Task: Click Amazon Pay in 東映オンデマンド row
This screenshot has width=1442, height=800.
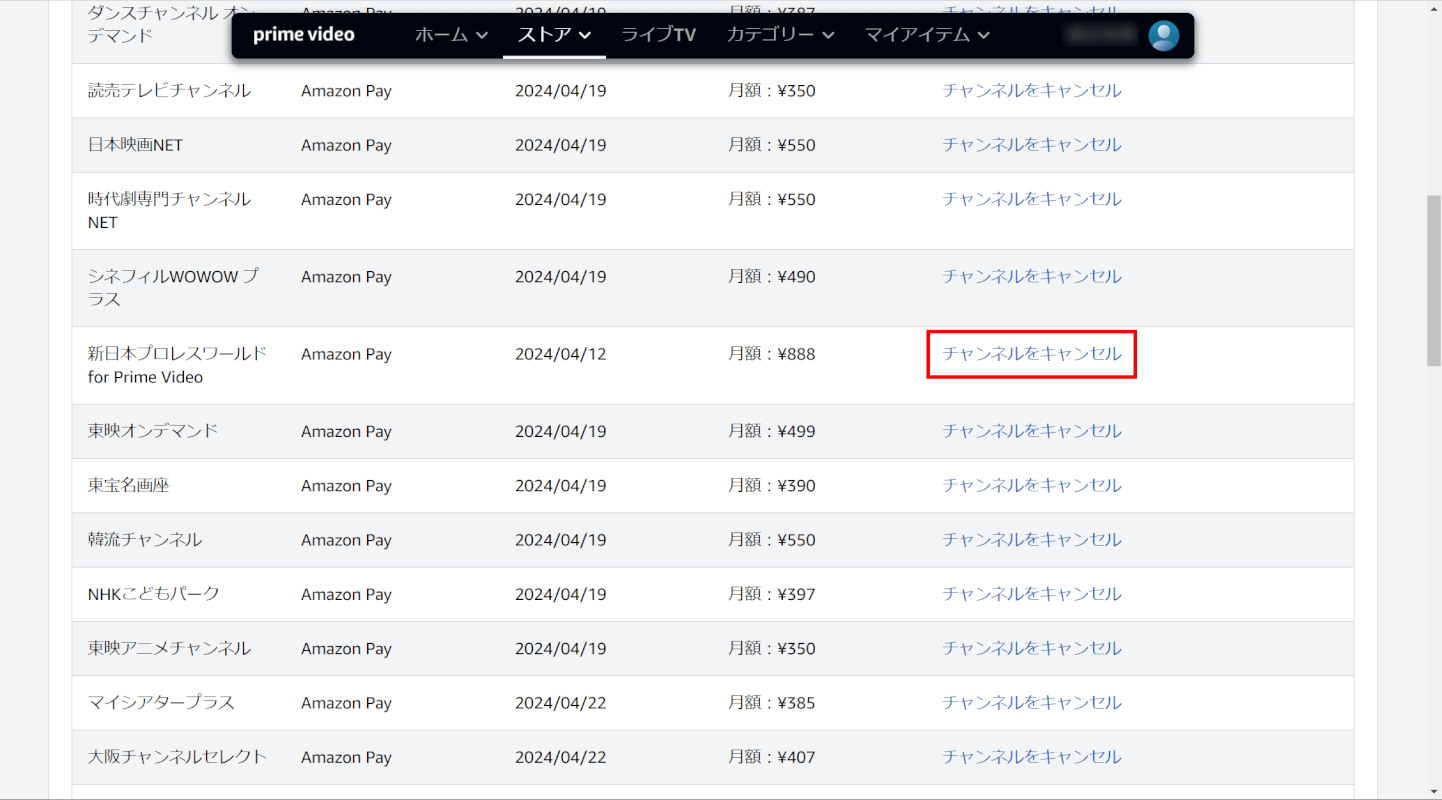Action: 346,431
